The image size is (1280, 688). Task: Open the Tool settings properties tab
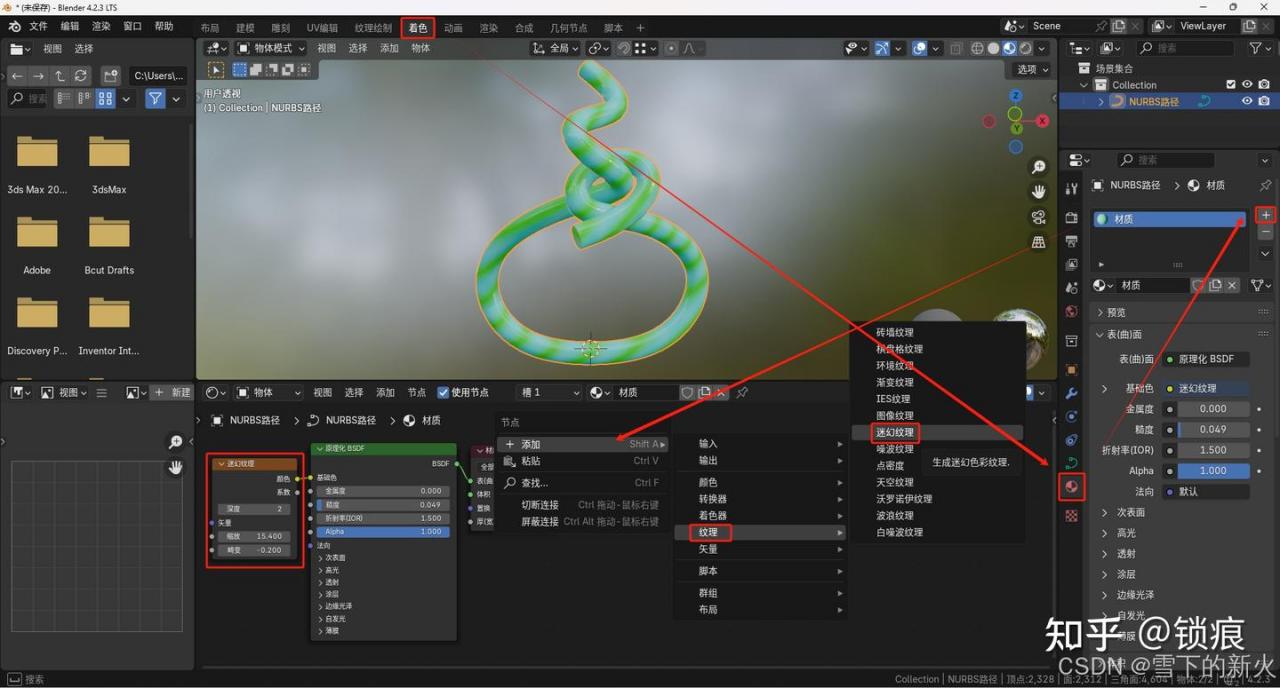1072,189
